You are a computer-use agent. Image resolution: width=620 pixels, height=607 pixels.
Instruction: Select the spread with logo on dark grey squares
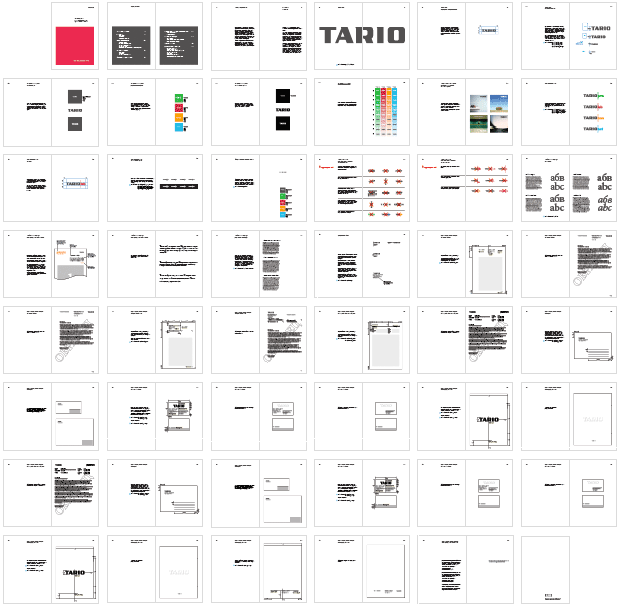tap(51, 111)
